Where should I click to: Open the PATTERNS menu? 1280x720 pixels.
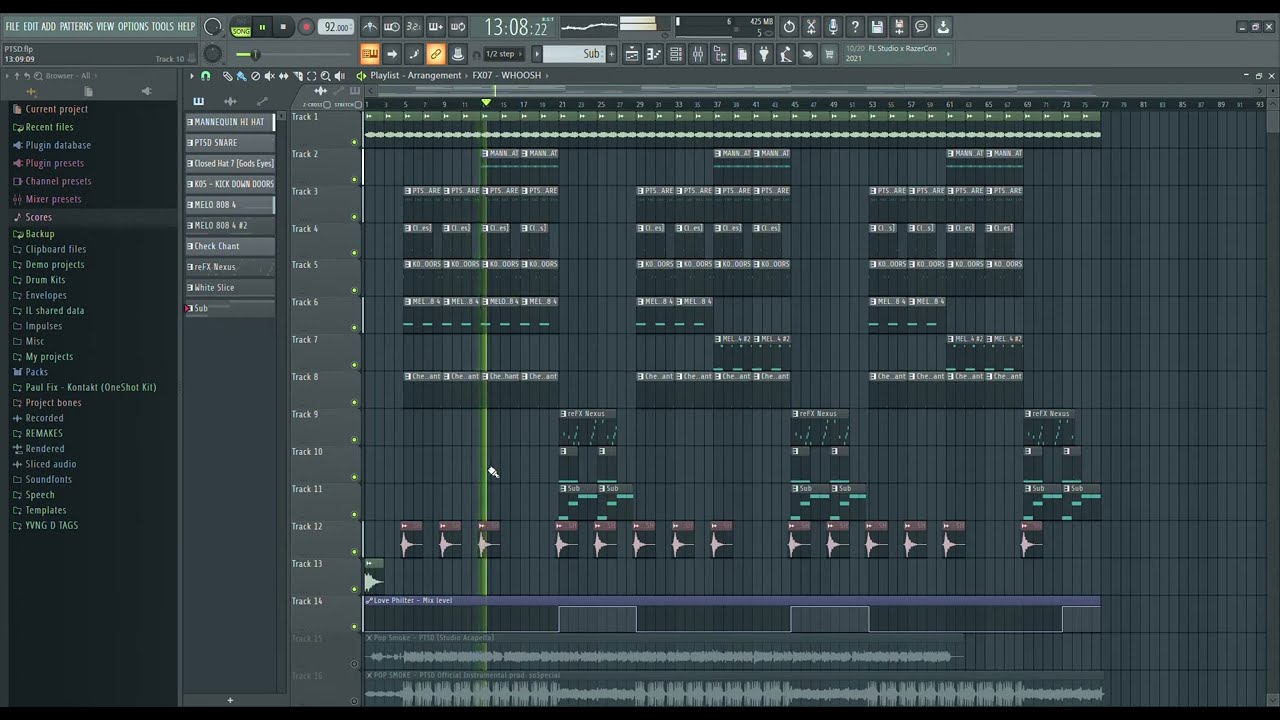[76, 26]
